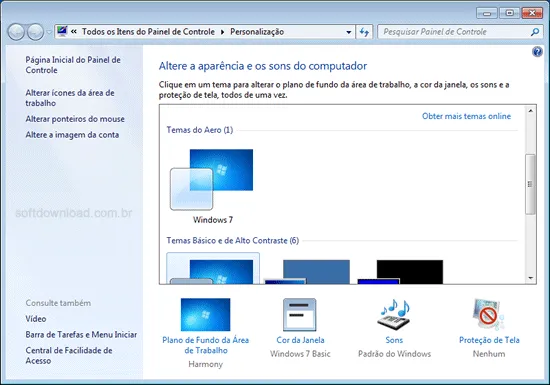
Task: Click the blue help question mark icon
Action: [537, 52]
